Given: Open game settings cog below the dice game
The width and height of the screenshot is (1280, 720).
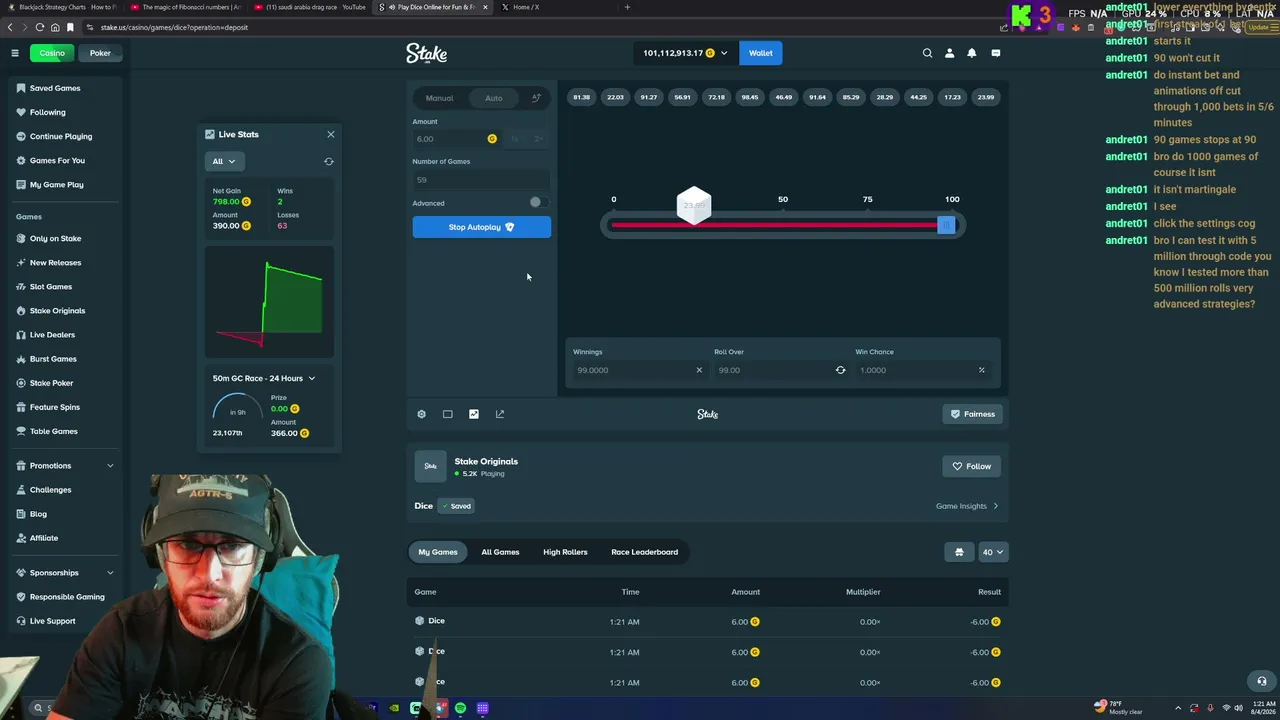Looking at the screenshot, I should coord(421,414).
